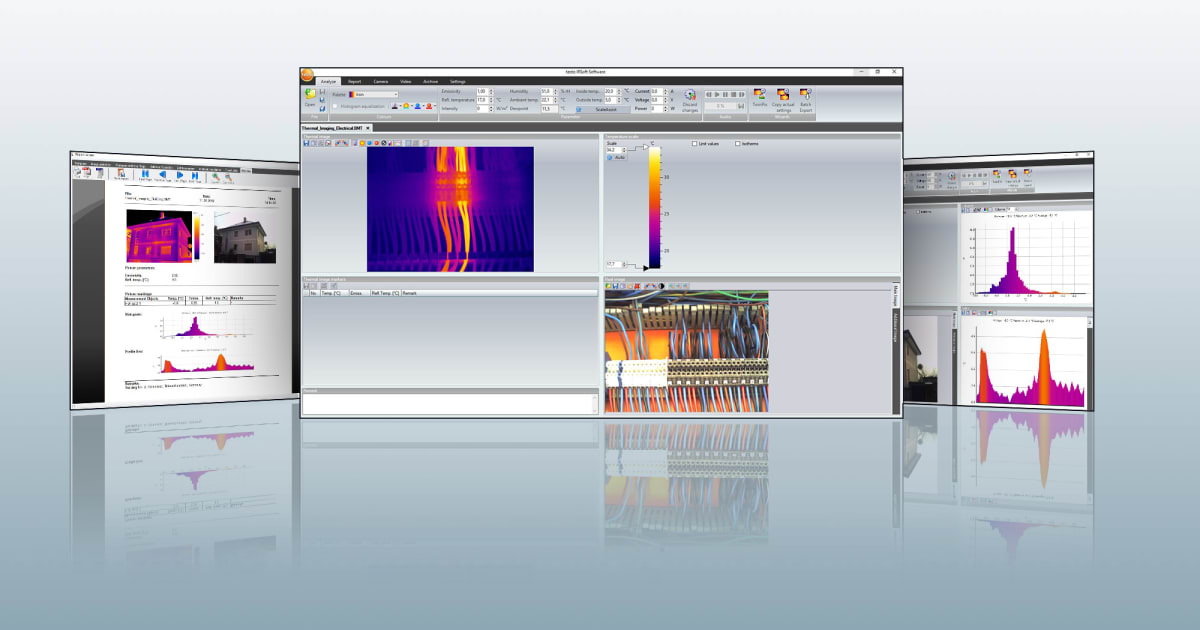
Task: Open the TwinPix wizard
Action: [x=759, y=96]
